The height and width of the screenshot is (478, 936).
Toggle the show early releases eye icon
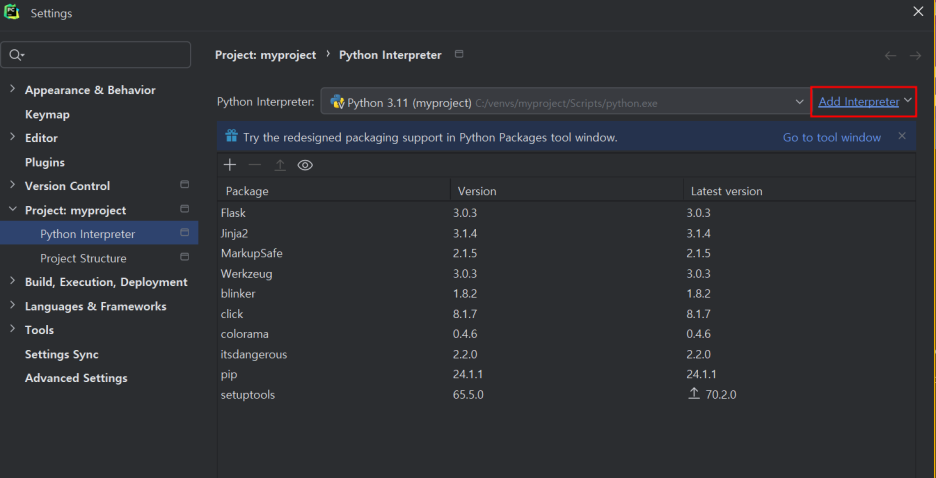tap(305, 165)
